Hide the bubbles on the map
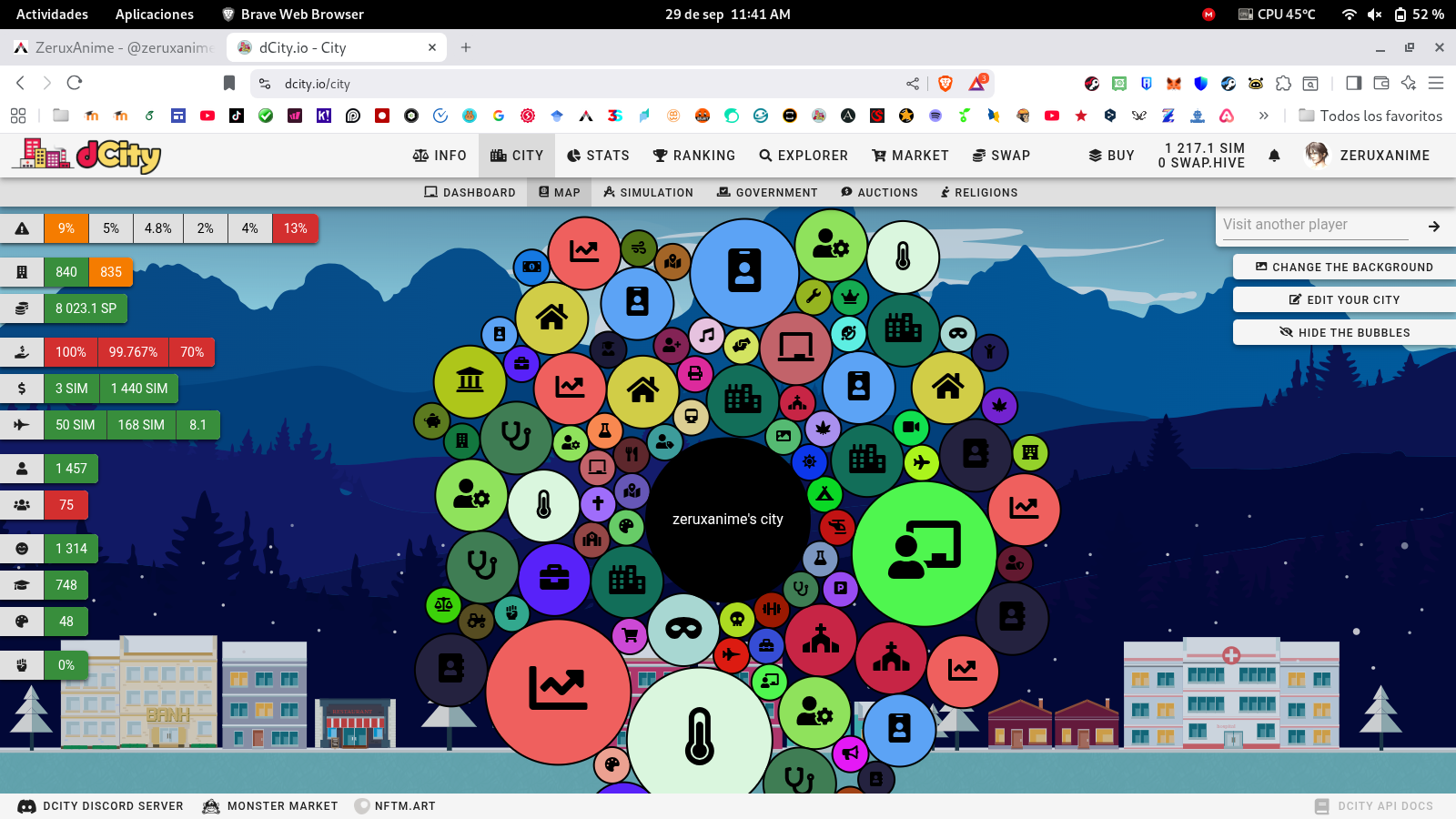This screenshot has height=819, width=1456. click(1344, 332)
